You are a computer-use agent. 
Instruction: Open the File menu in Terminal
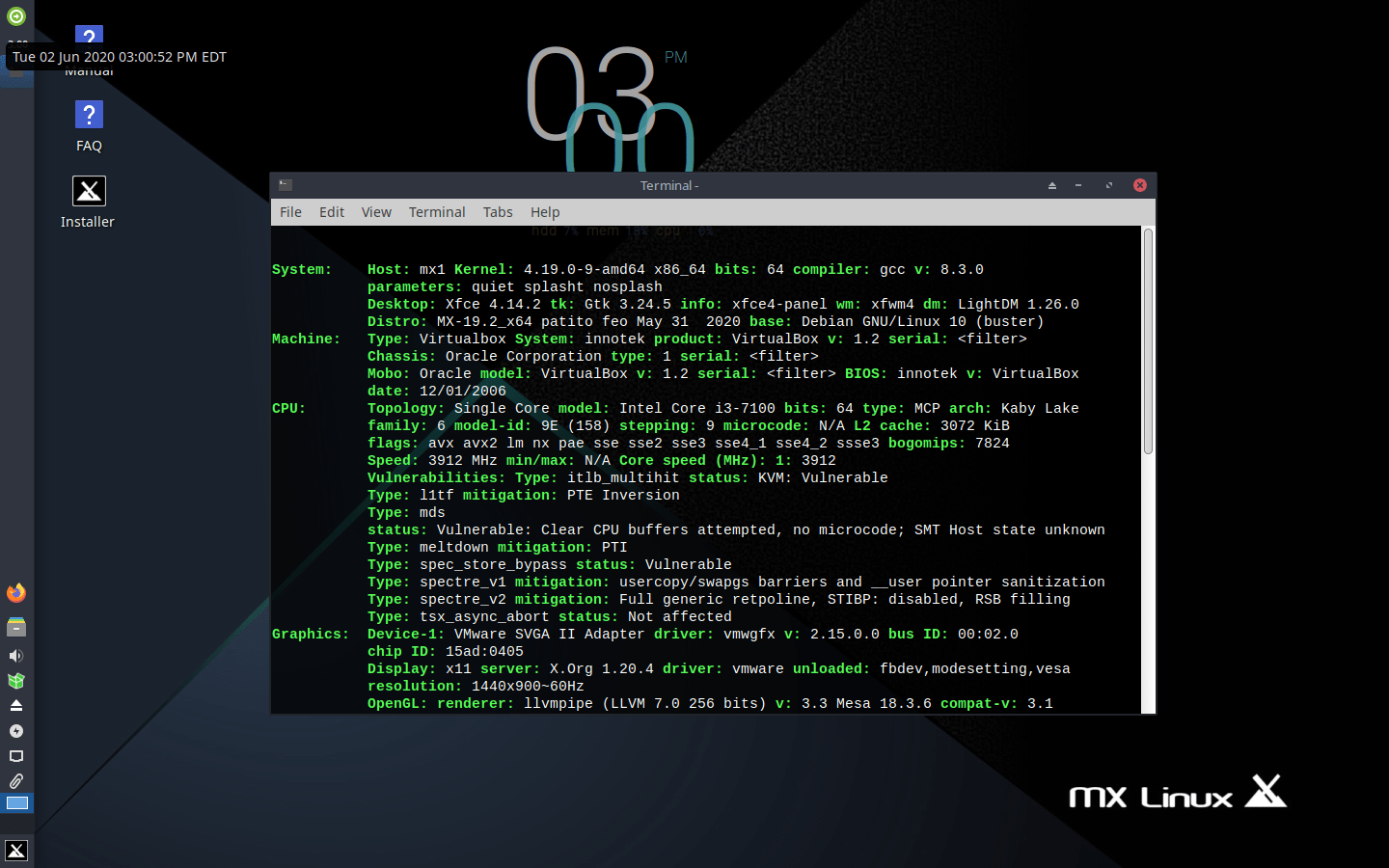pos(290,211)
